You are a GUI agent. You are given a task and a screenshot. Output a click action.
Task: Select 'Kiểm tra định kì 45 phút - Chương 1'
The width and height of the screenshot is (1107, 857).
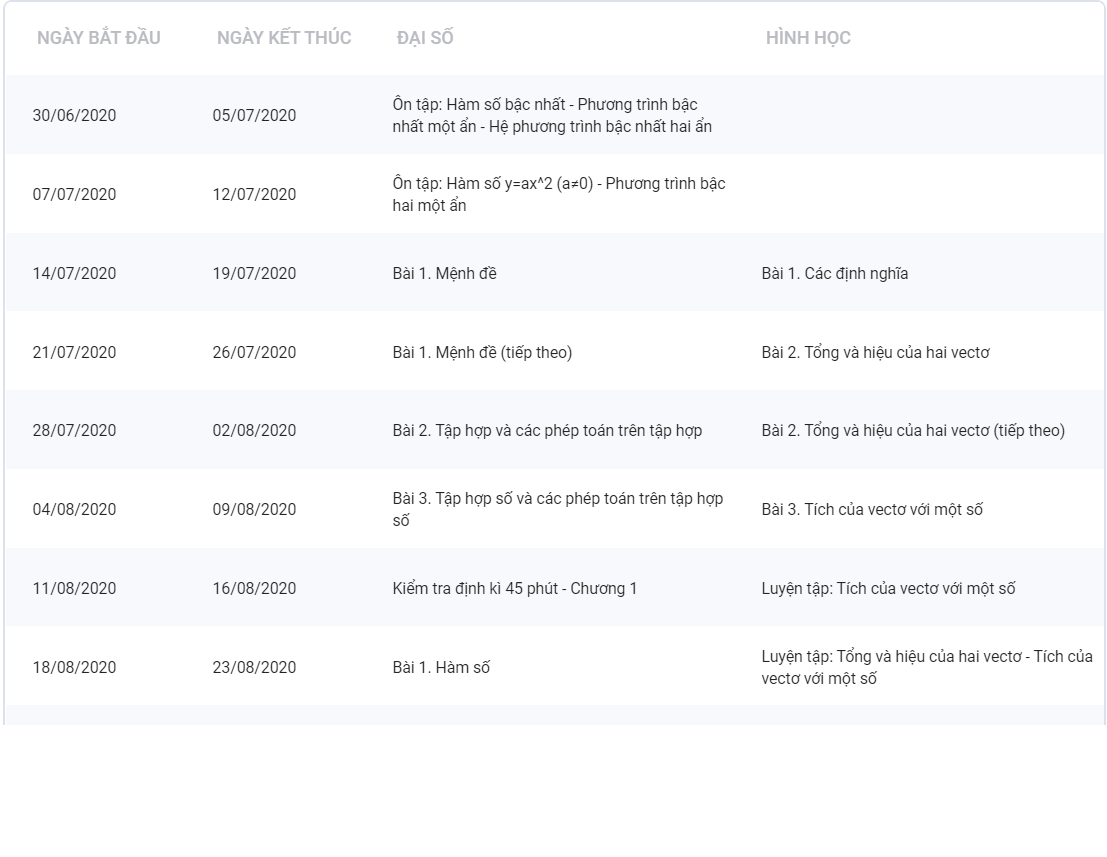[x=514, y=589]
